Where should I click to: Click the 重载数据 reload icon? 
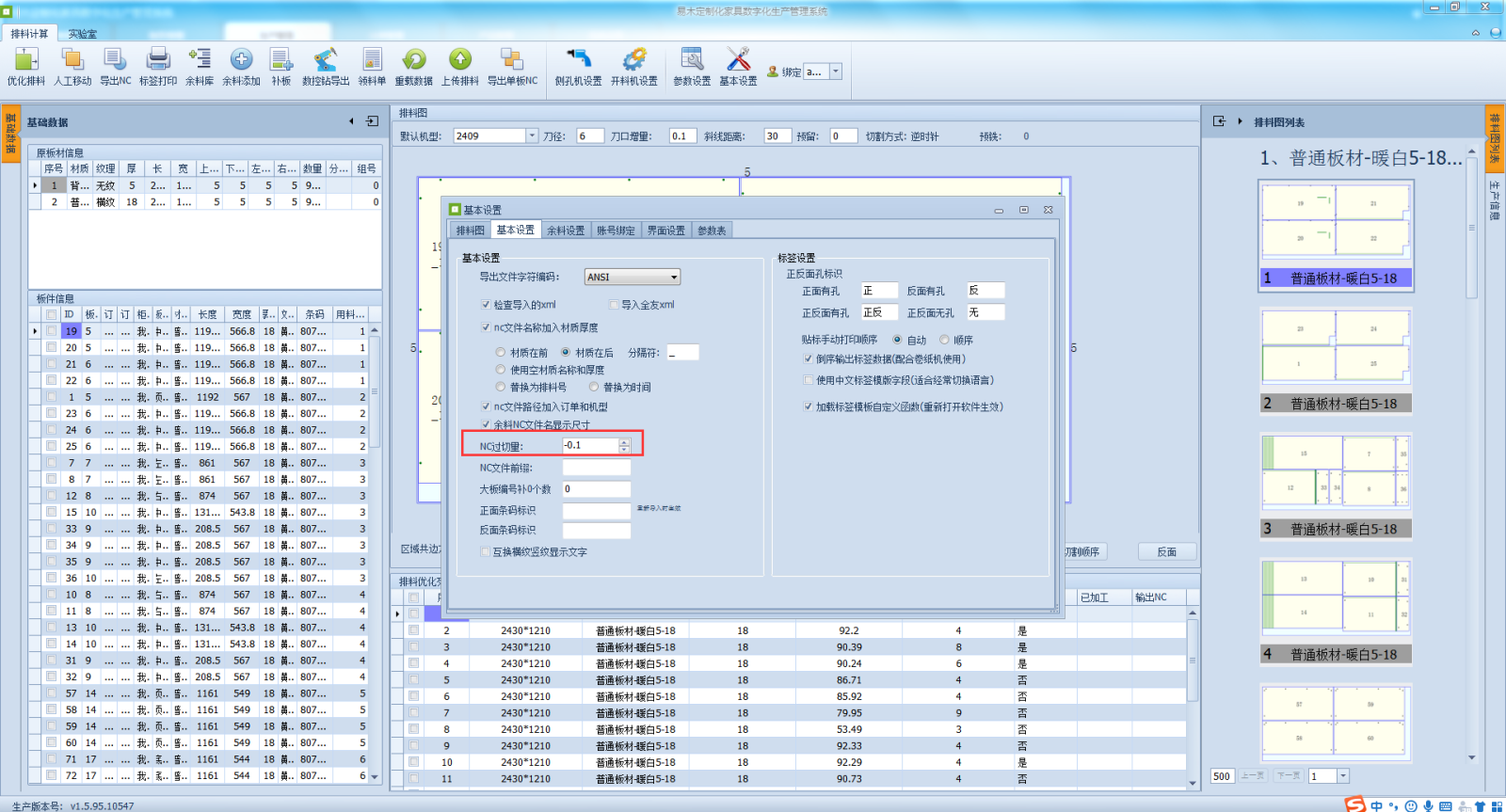[413, 61]
